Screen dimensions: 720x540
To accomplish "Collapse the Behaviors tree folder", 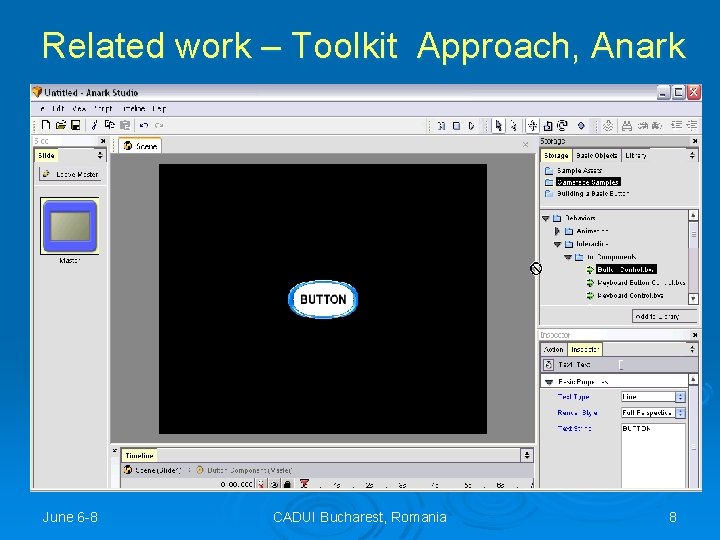I will 546,218.
